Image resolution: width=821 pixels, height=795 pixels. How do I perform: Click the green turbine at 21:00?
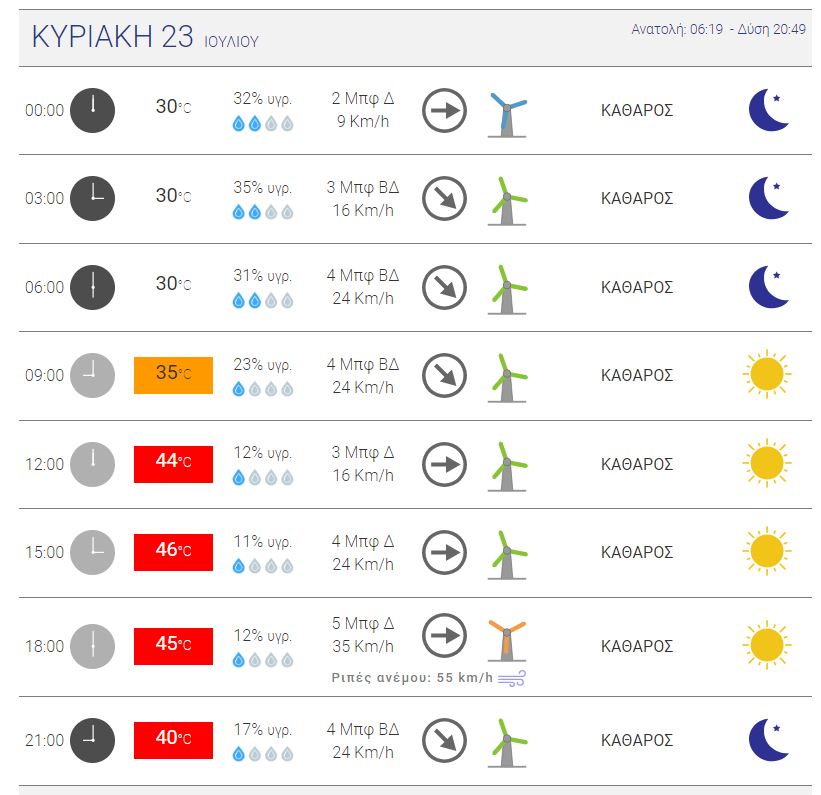pos(507,743)
